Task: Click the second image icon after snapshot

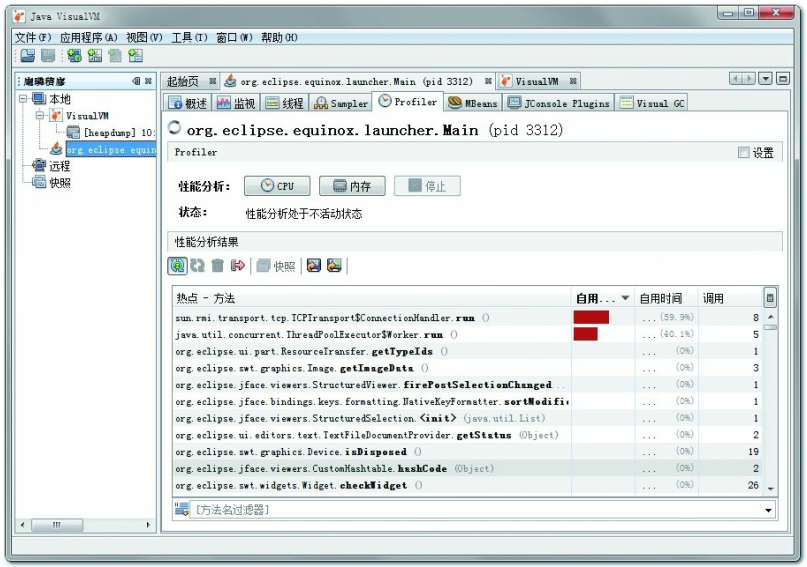Action: (x=334, y=265)
